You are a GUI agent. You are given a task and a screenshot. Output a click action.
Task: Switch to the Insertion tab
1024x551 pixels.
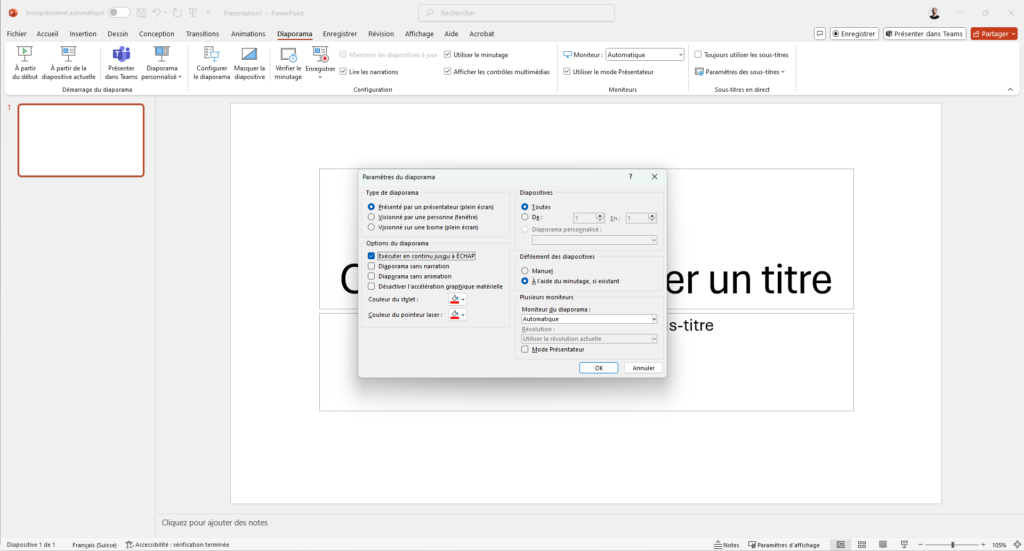click(83, 34)
